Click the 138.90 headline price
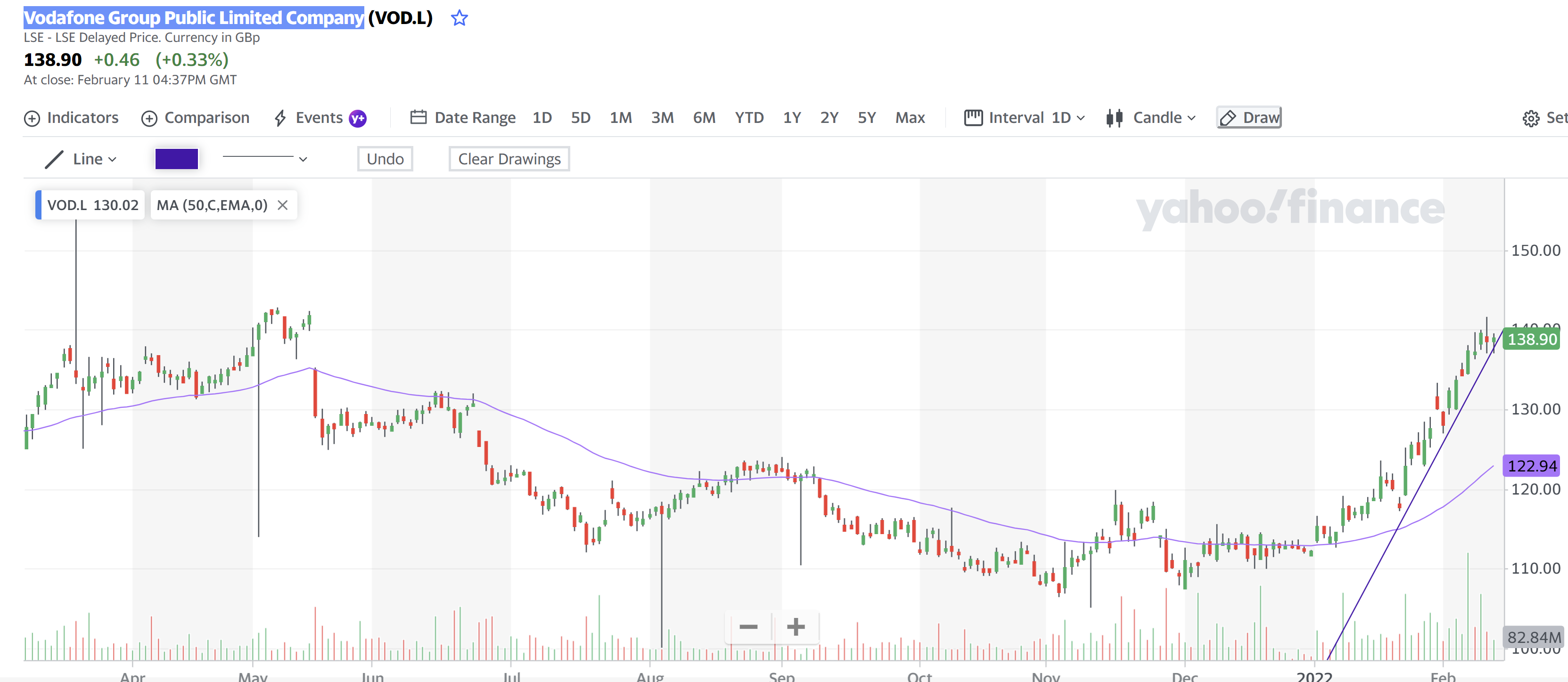The width and height of the screenshot is (1568, 682). 52,60
